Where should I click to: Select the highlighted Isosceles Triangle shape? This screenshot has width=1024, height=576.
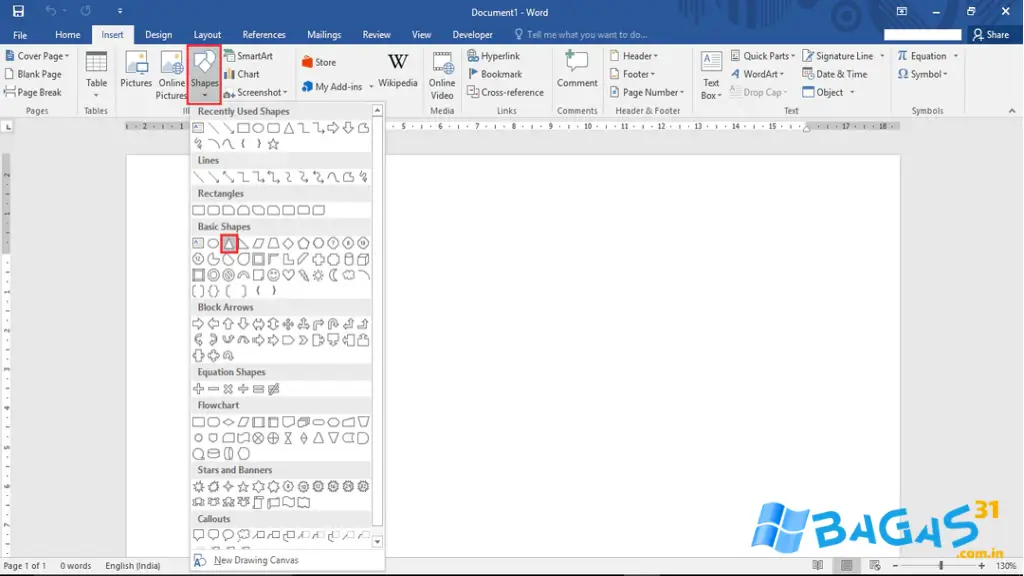coord(229,243)
